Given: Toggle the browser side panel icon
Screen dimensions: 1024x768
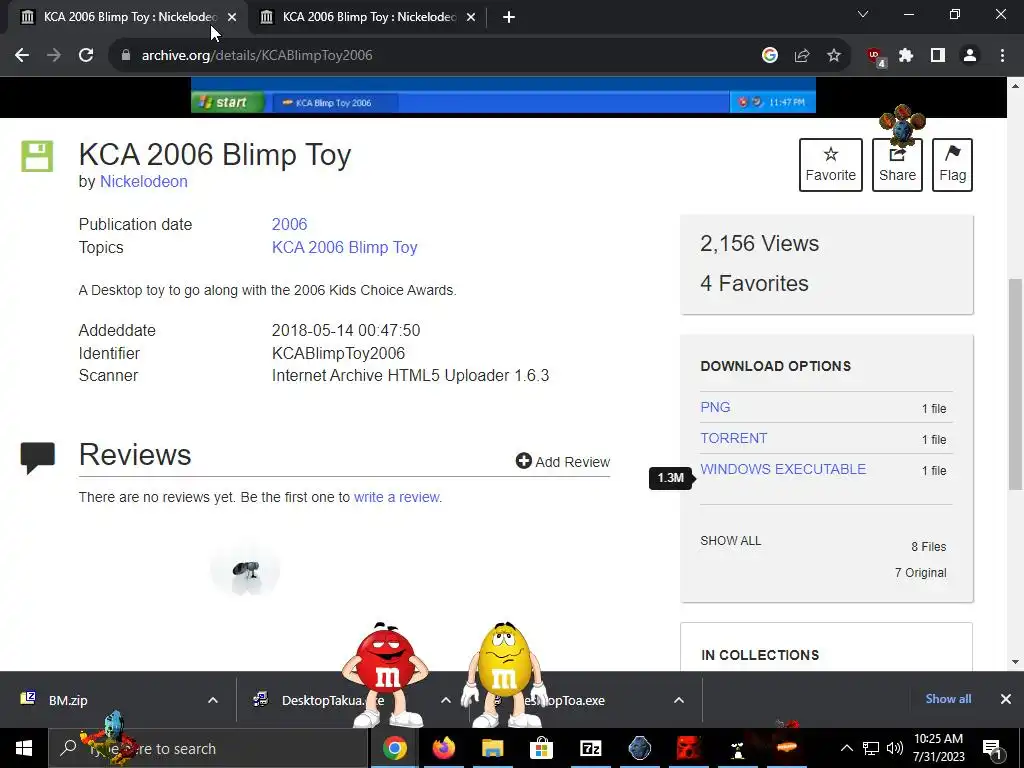Looking at the screenshot, I should (x=938, y=56).
